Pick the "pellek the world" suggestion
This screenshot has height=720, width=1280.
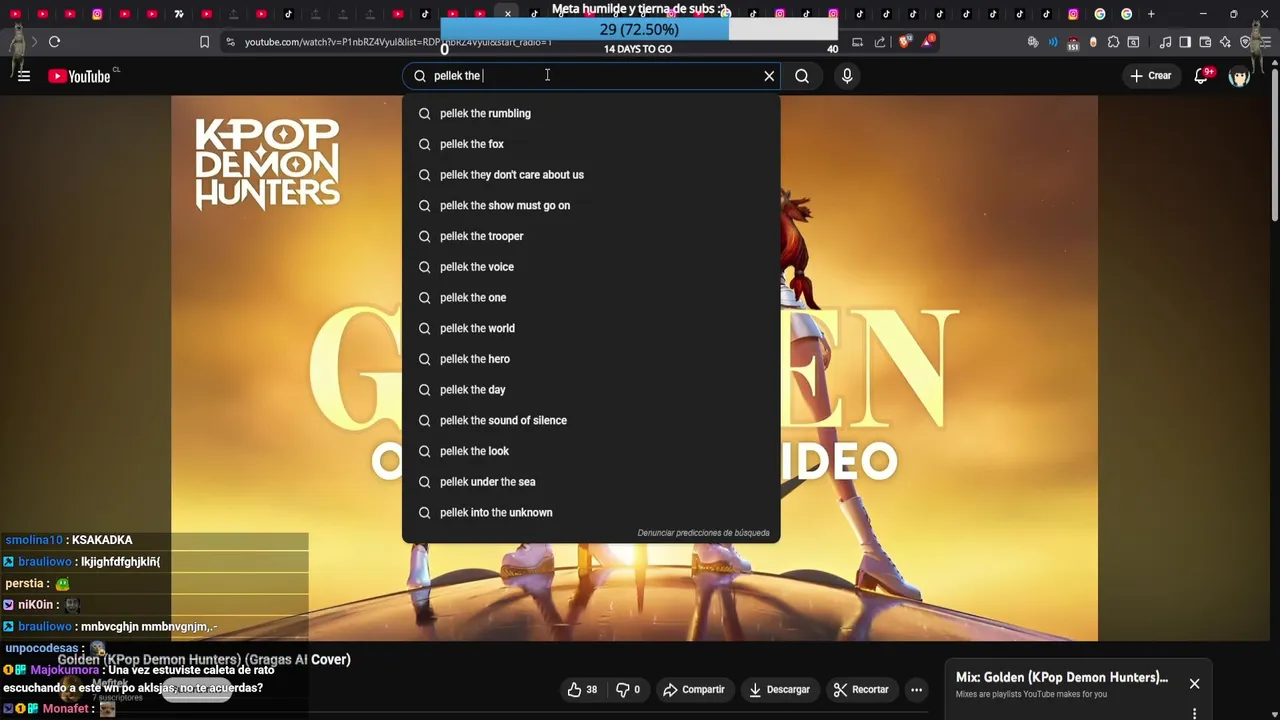591,328
